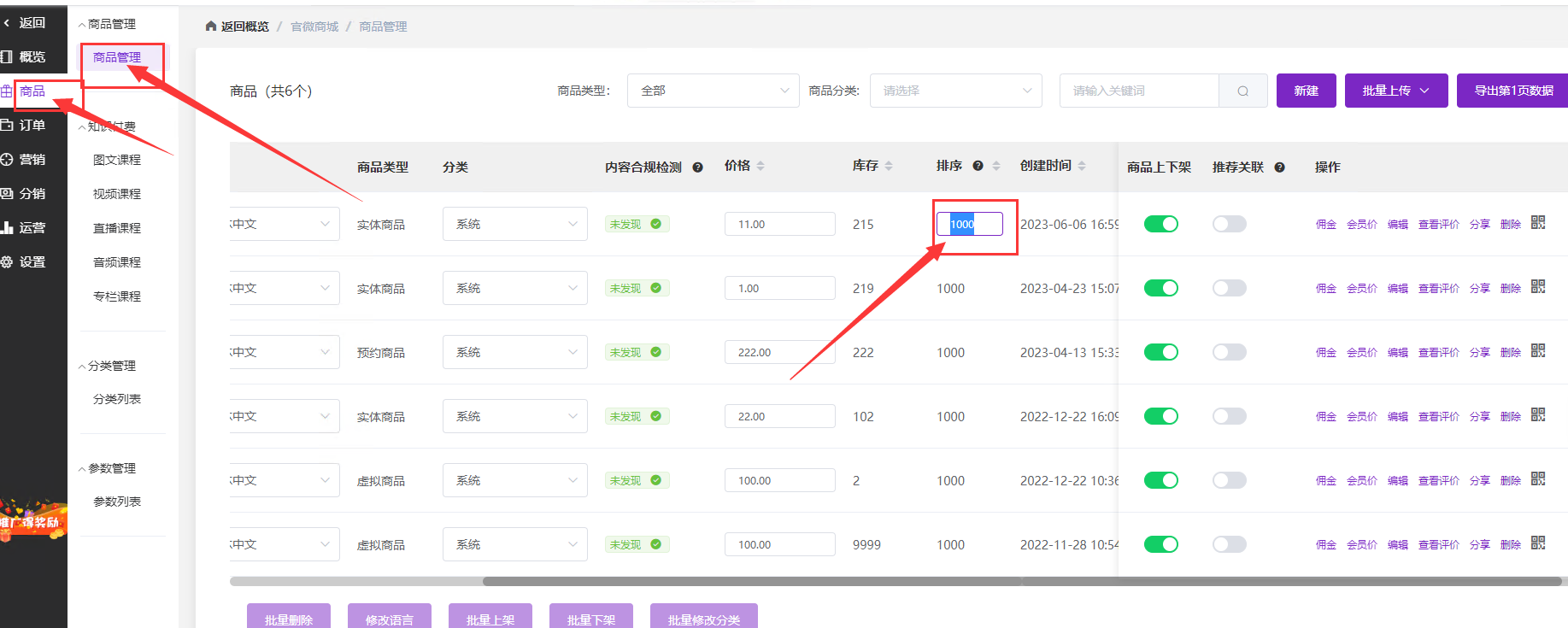Toggle 商品上下架 for the 9999 stock product

[1160, 544]
